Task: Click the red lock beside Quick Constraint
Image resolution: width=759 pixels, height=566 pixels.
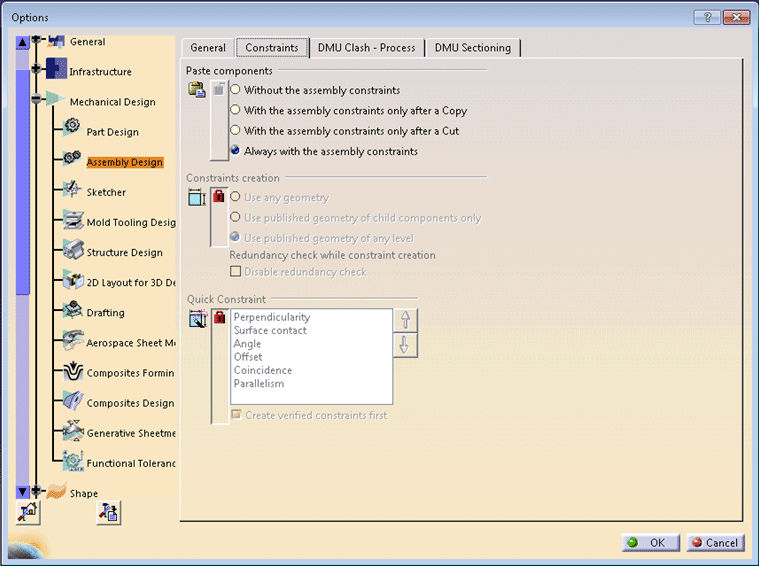Action: point(220,317)
